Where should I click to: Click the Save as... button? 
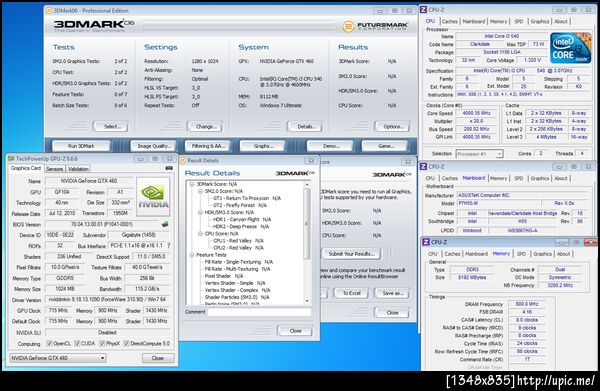392,293
